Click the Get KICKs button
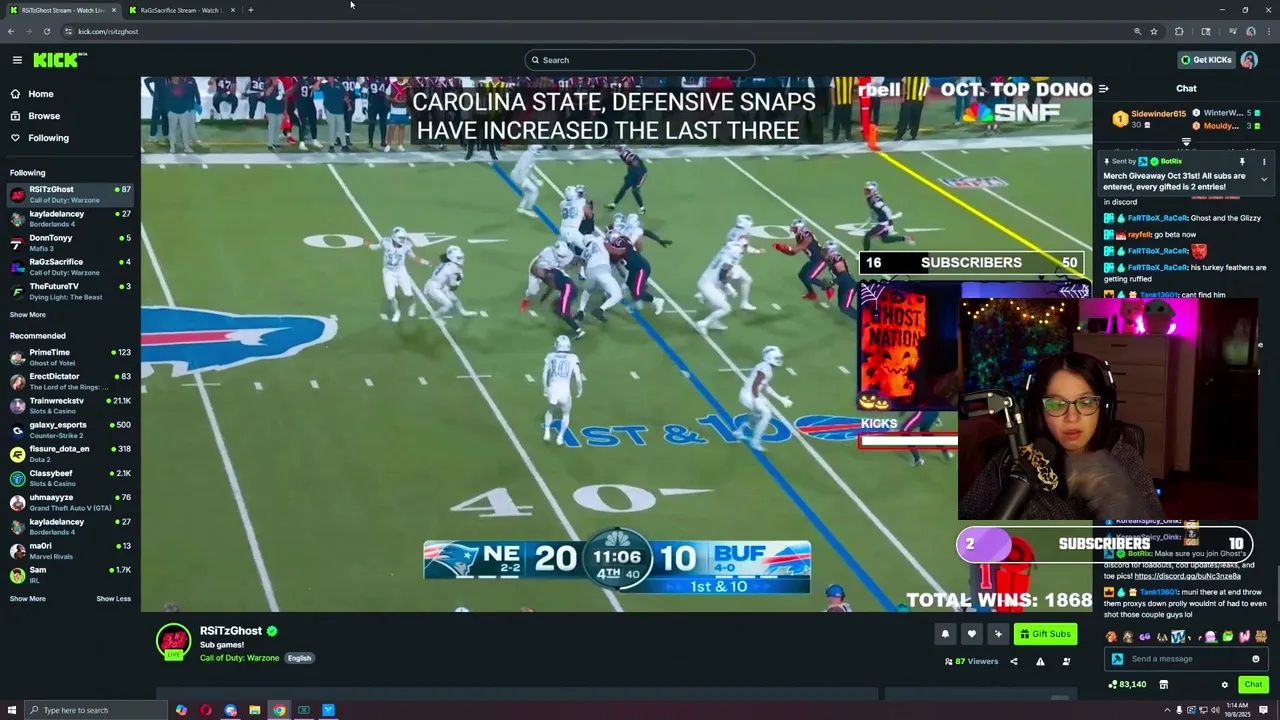Image resolution: width=1280 pixels, height=720 pixels. pos(1206,60)
